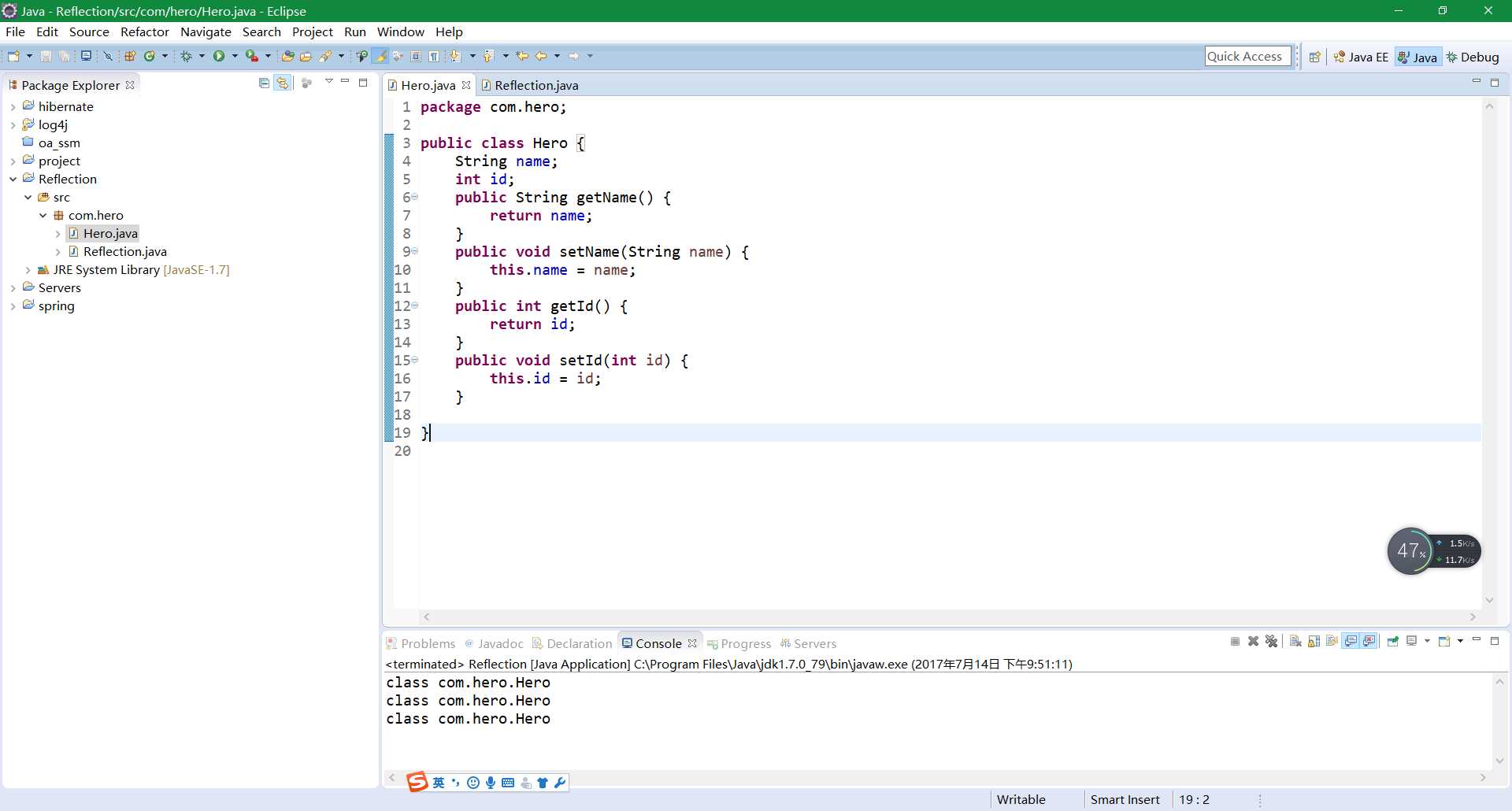The image size is (1512, 811).
Task: Click Remove Launch icon in Console
Action: 1253,641
